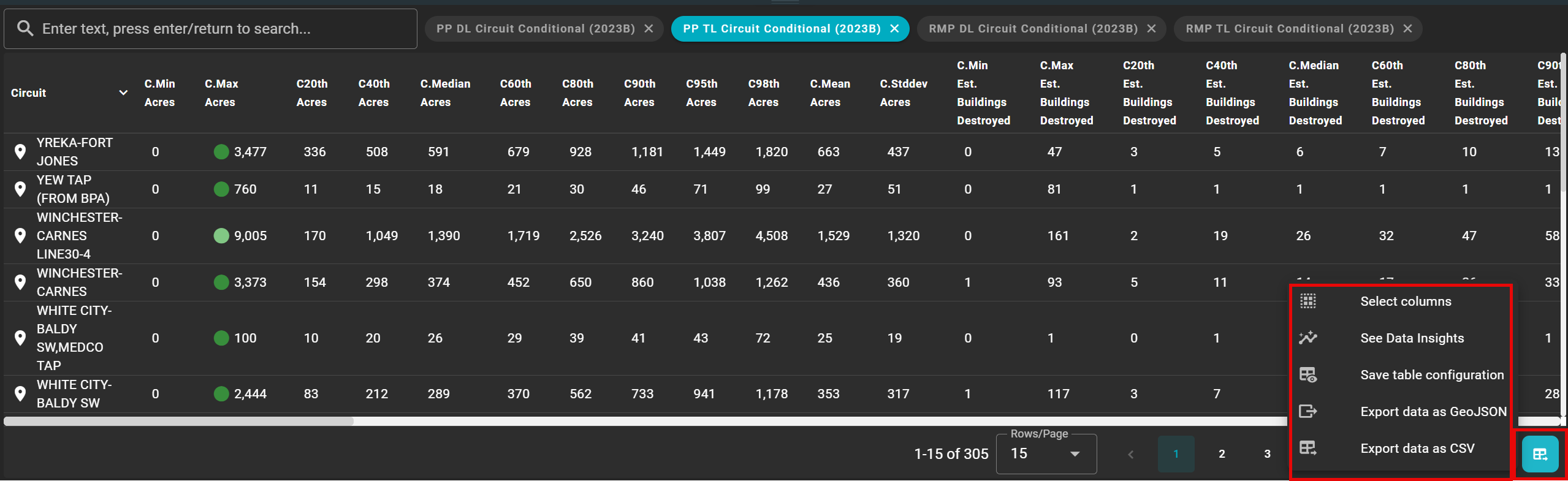Click the pin icon for WHITE CITY-BALDY SW,MEDCO TAP
Viewport: 1568px width, 481px height.
[x=20, y=338]
